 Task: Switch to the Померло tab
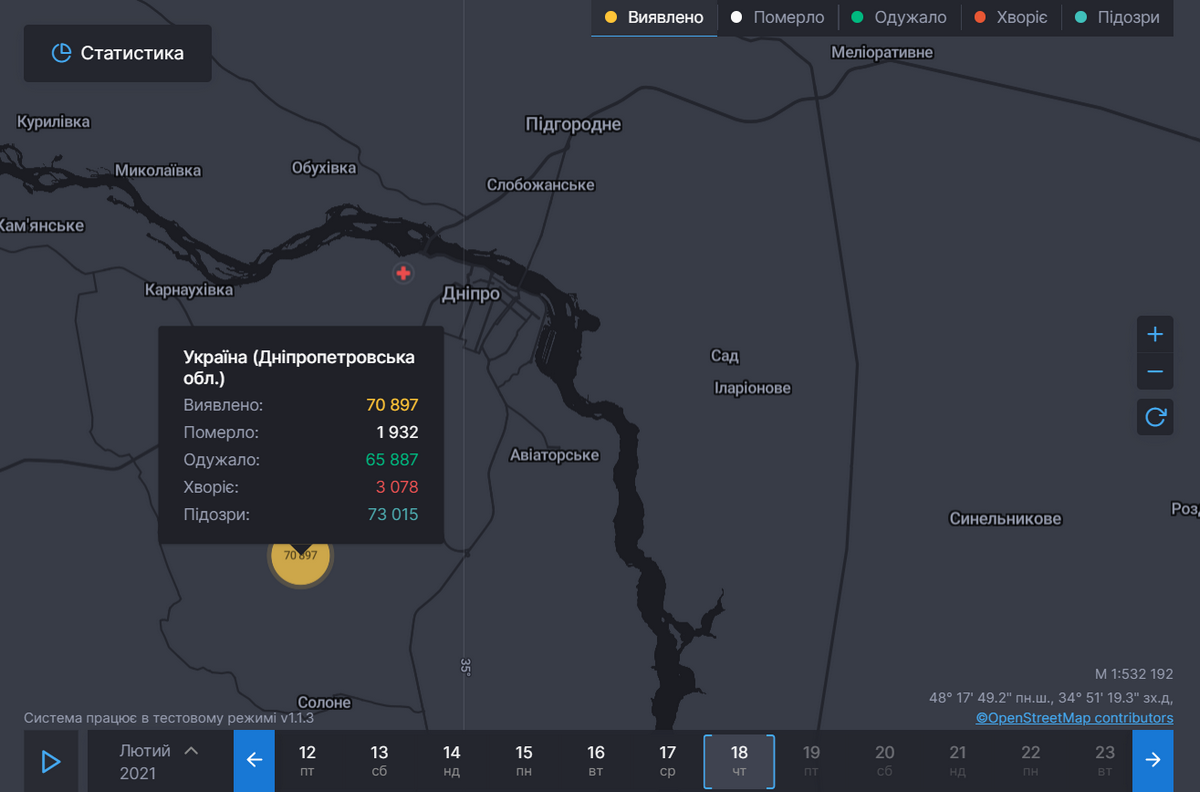(x=778, y=18)
